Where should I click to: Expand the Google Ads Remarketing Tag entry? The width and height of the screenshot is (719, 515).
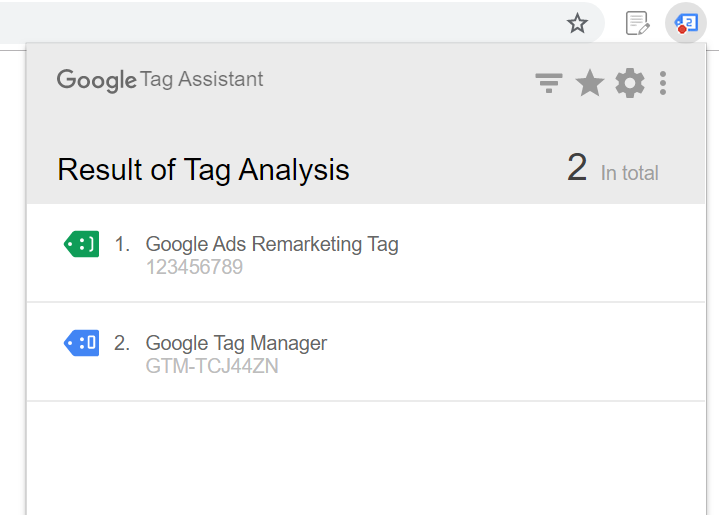click(x=272, y=244)
